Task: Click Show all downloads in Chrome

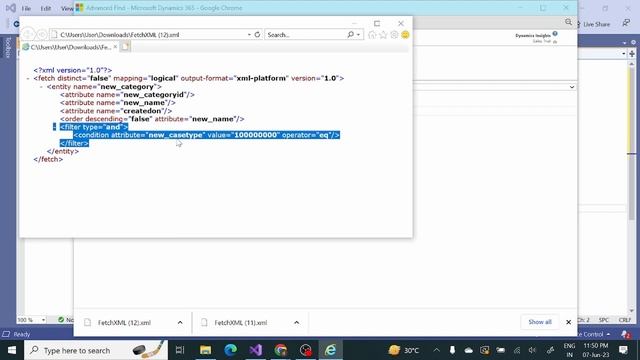Action: click(540, 322)
